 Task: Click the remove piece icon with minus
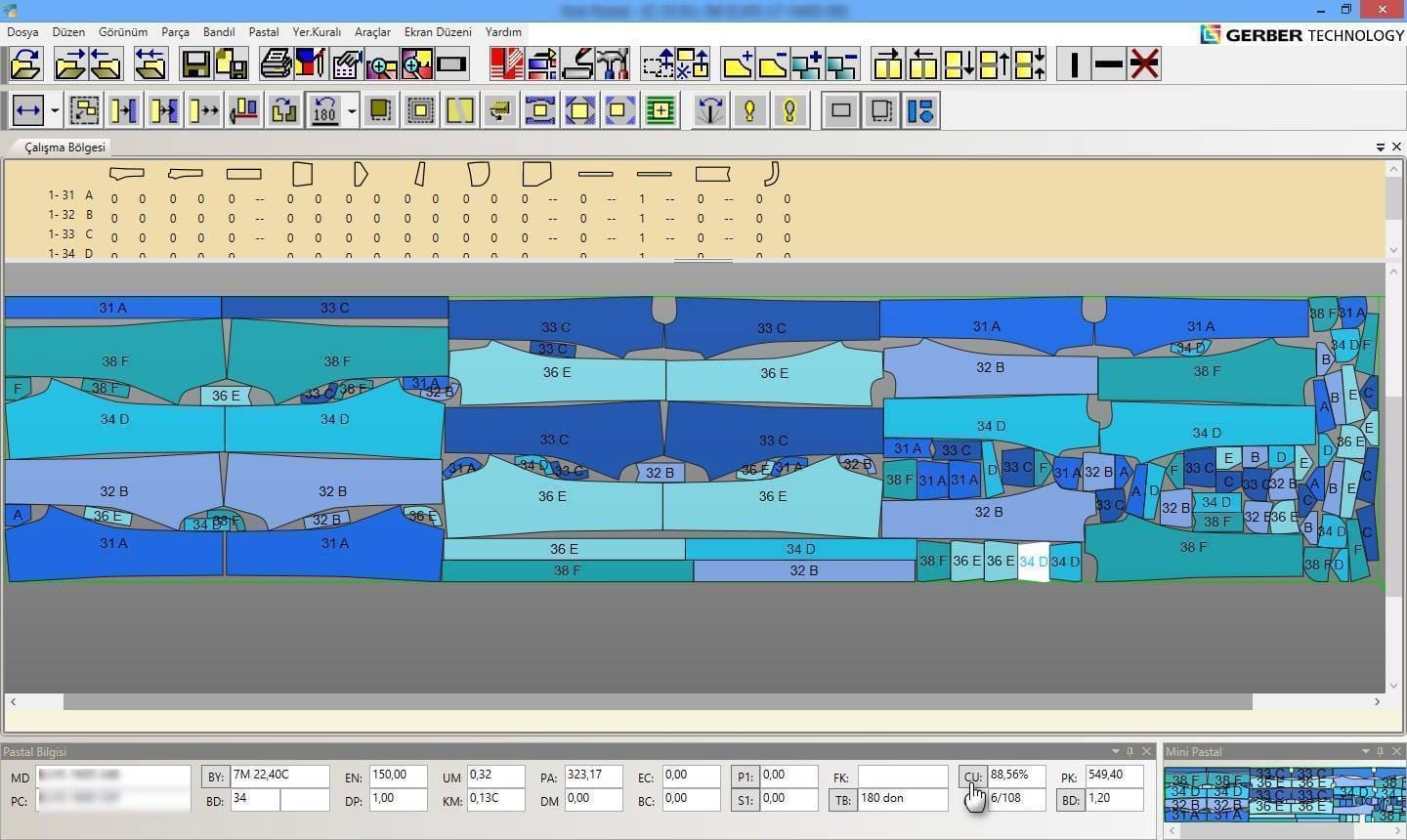click(773, 64)
